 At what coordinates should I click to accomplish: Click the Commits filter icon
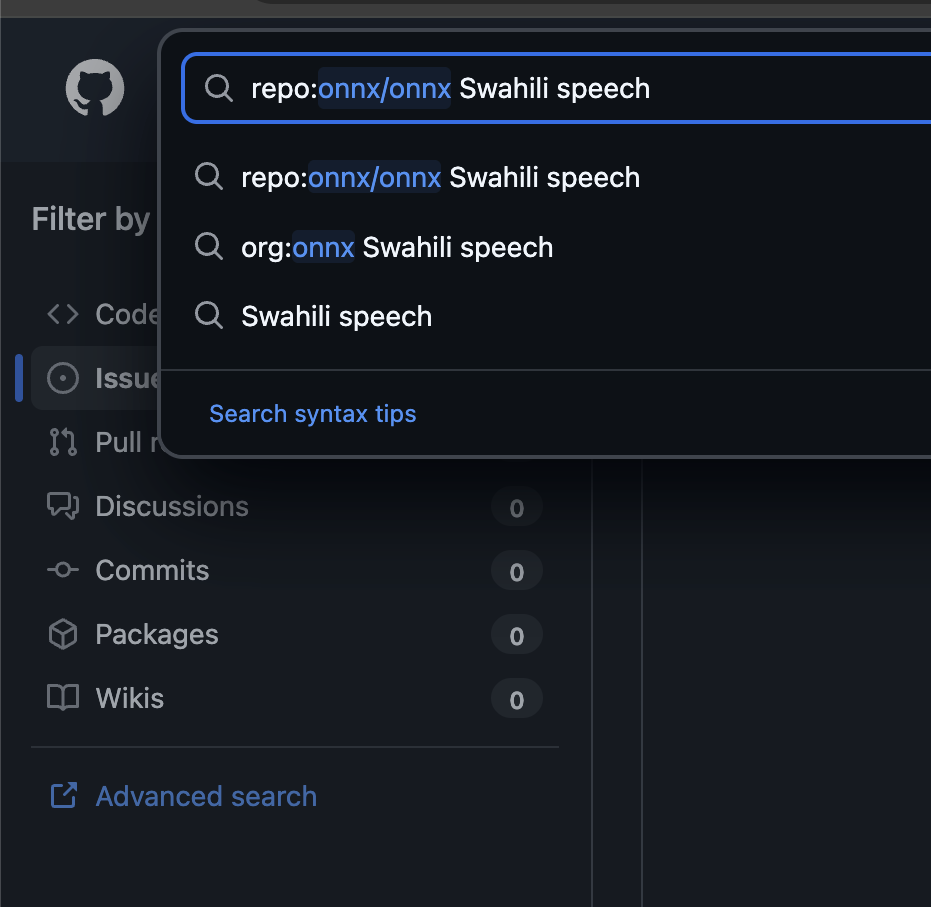coord(63,570)
